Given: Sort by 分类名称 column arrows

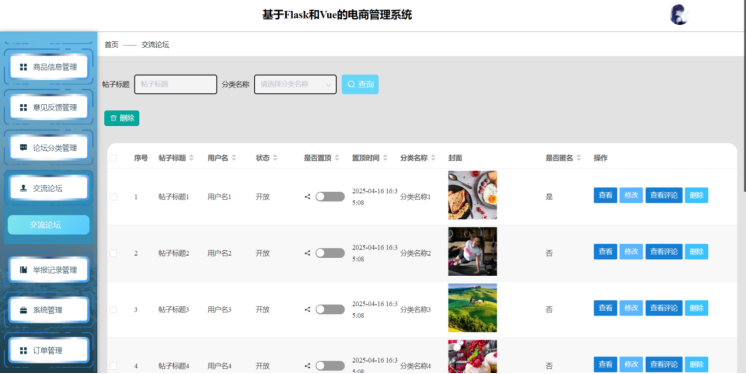Looking at the screenshot, I should coord(433,158).
